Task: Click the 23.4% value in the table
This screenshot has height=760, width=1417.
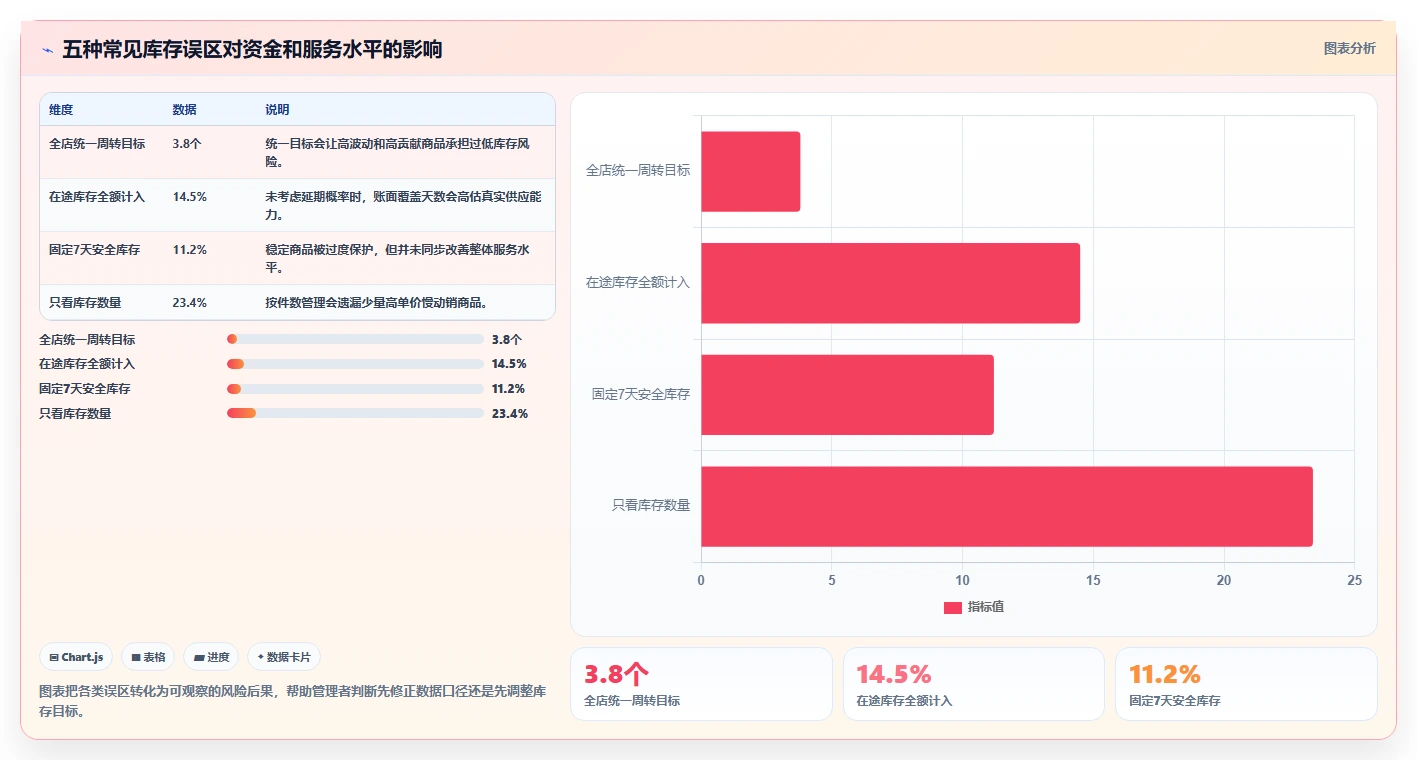Action: pos(190,302)
